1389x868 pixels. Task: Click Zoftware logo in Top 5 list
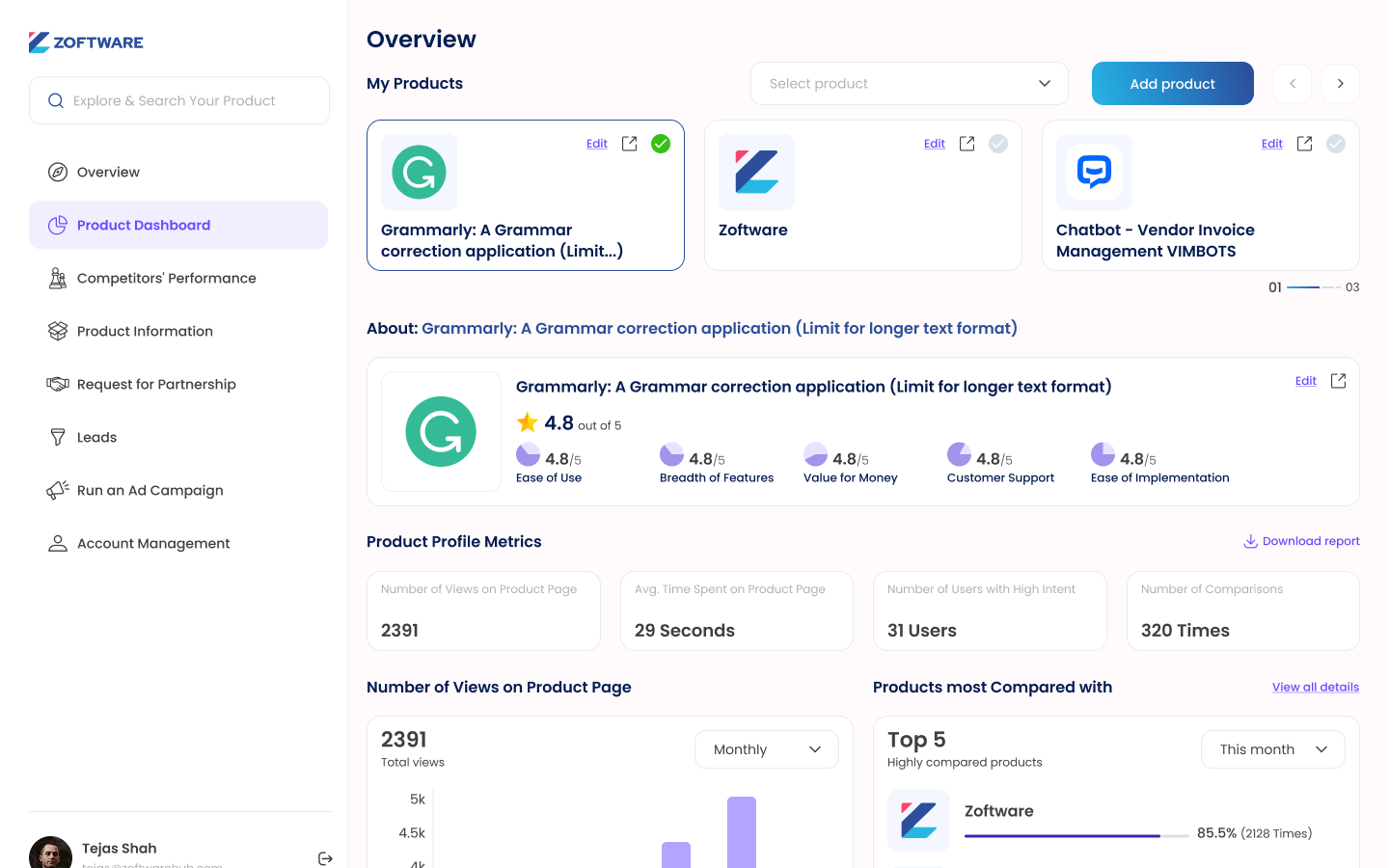pyautogui.click(x=918, y=821)
